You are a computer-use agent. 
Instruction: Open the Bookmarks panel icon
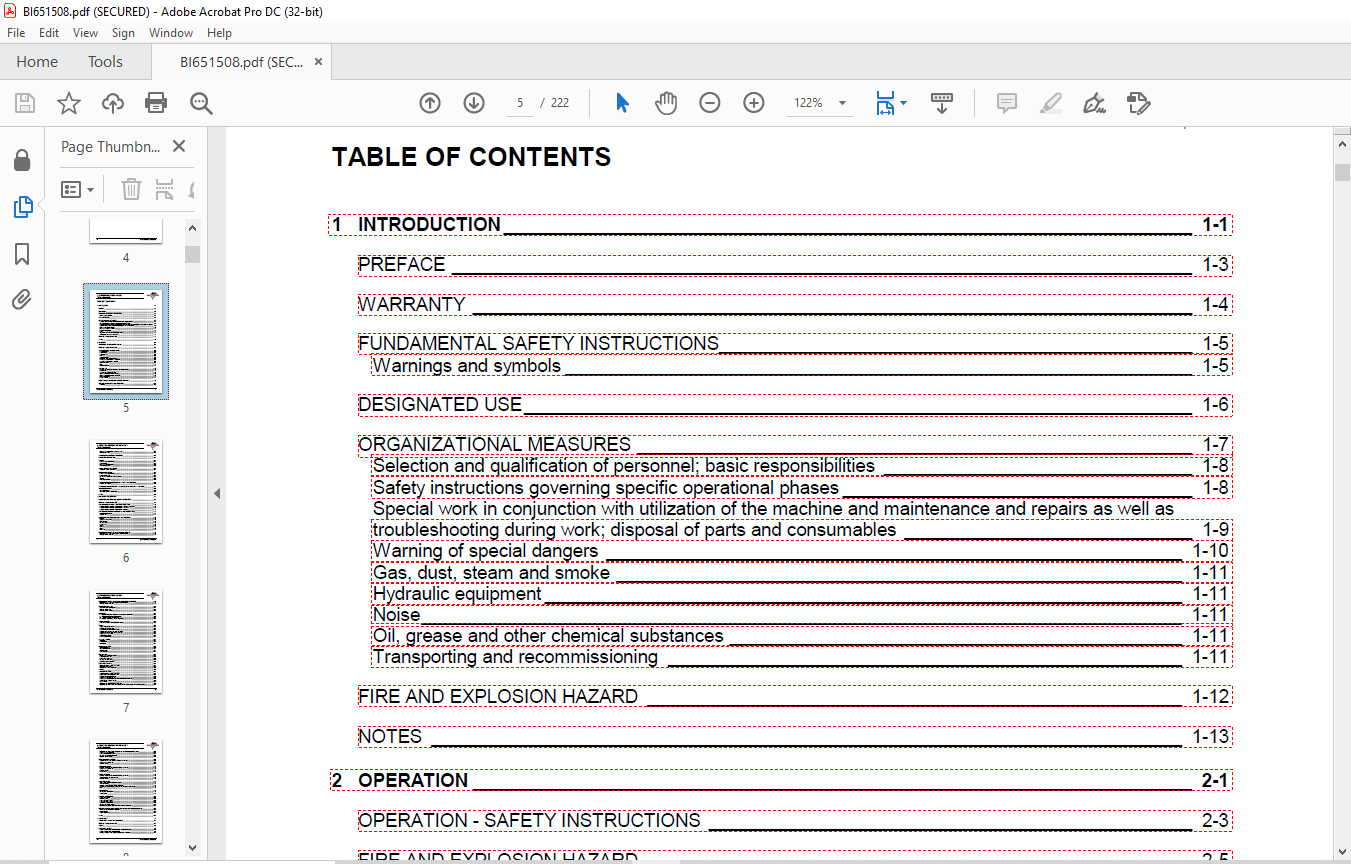[22, 254]
